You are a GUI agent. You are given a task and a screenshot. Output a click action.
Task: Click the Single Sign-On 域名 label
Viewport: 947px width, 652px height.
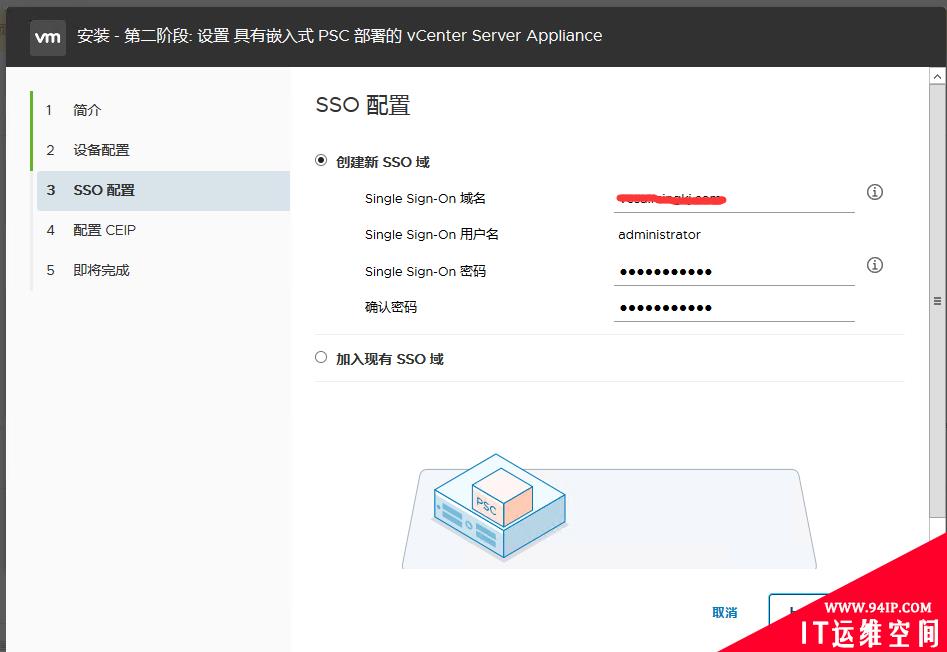pos(425,199)
